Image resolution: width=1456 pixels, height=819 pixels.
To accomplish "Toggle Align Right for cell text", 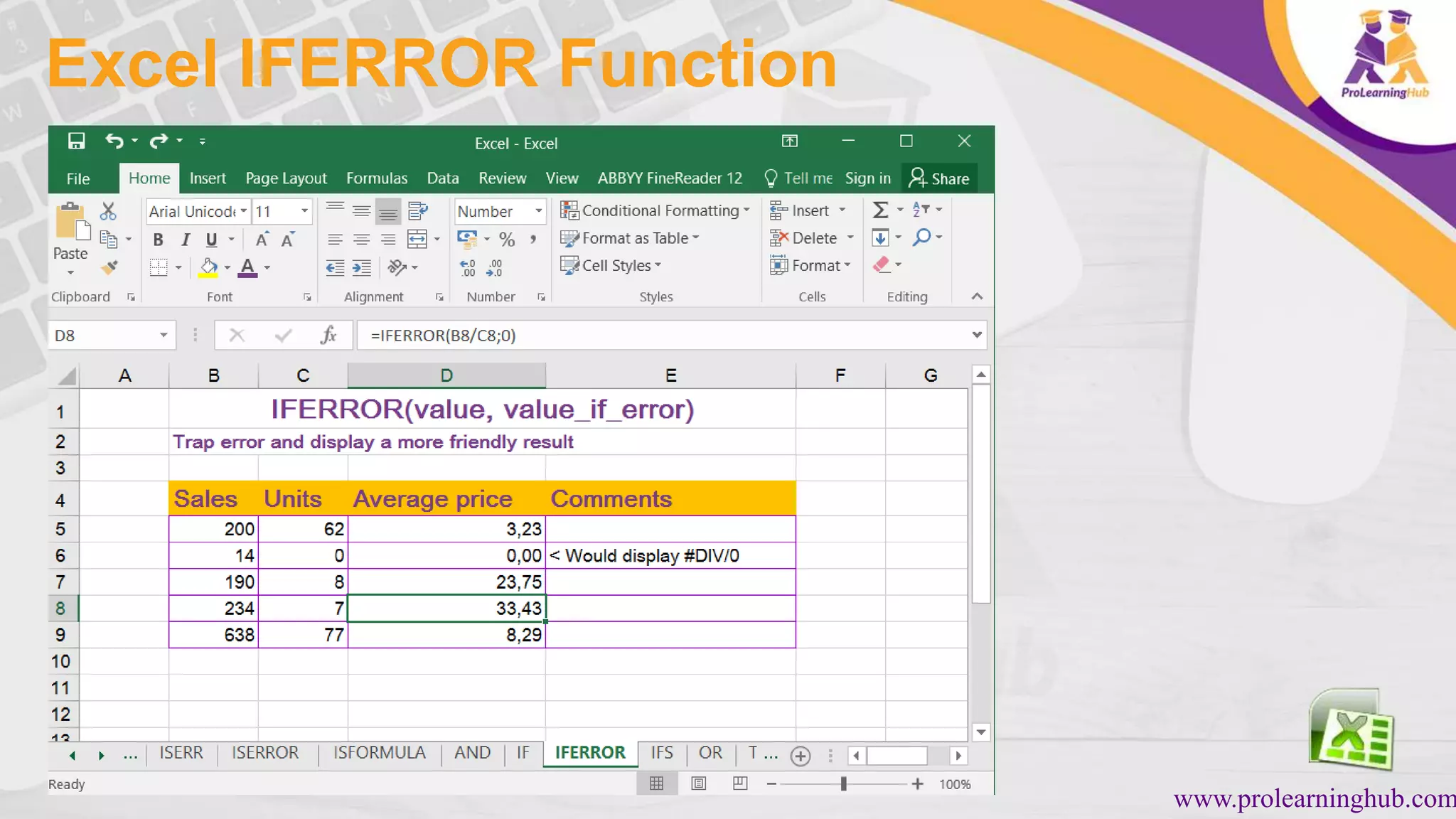I will (388, 240).
